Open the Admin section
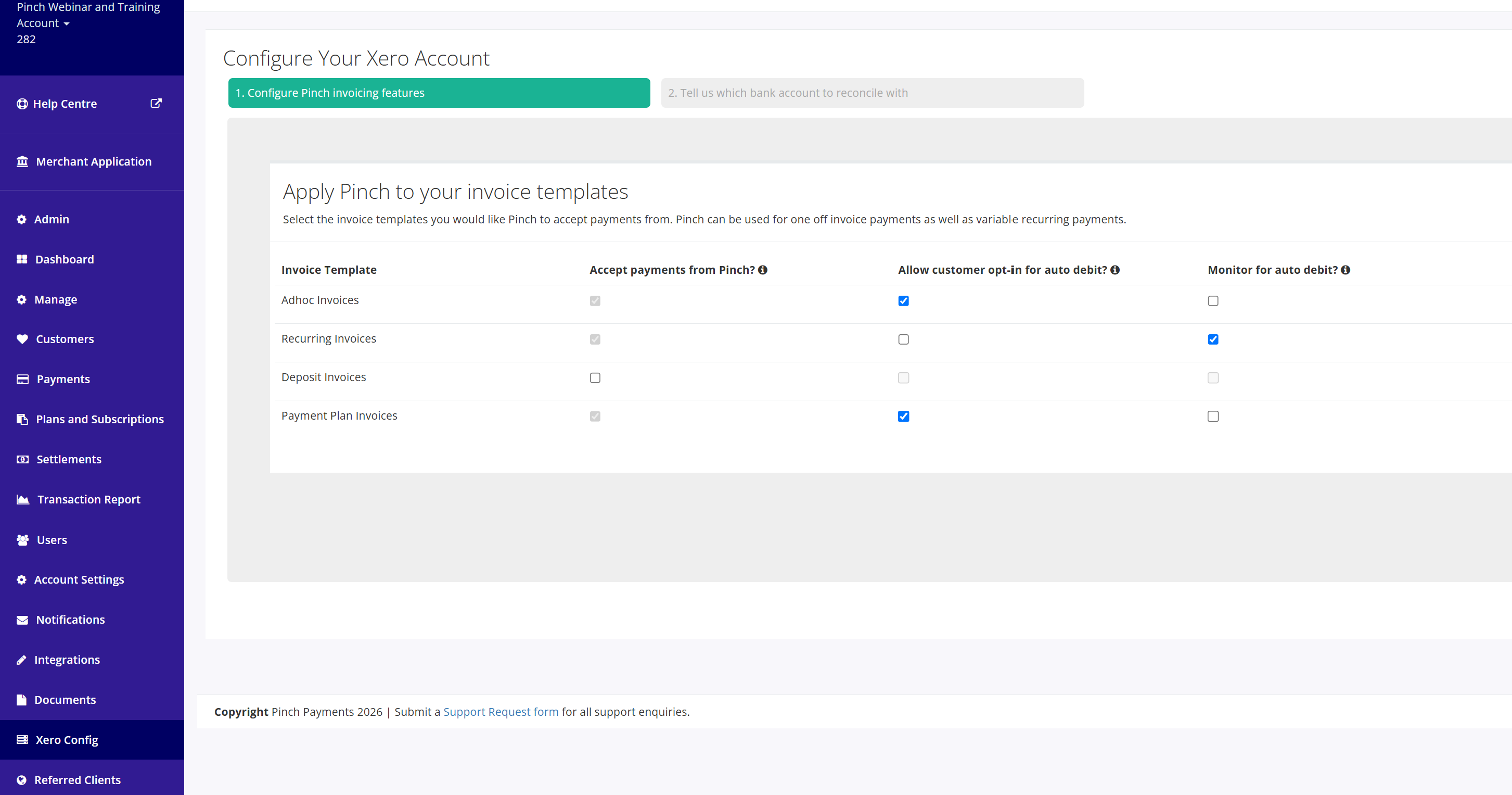 [x=92, y=220]
